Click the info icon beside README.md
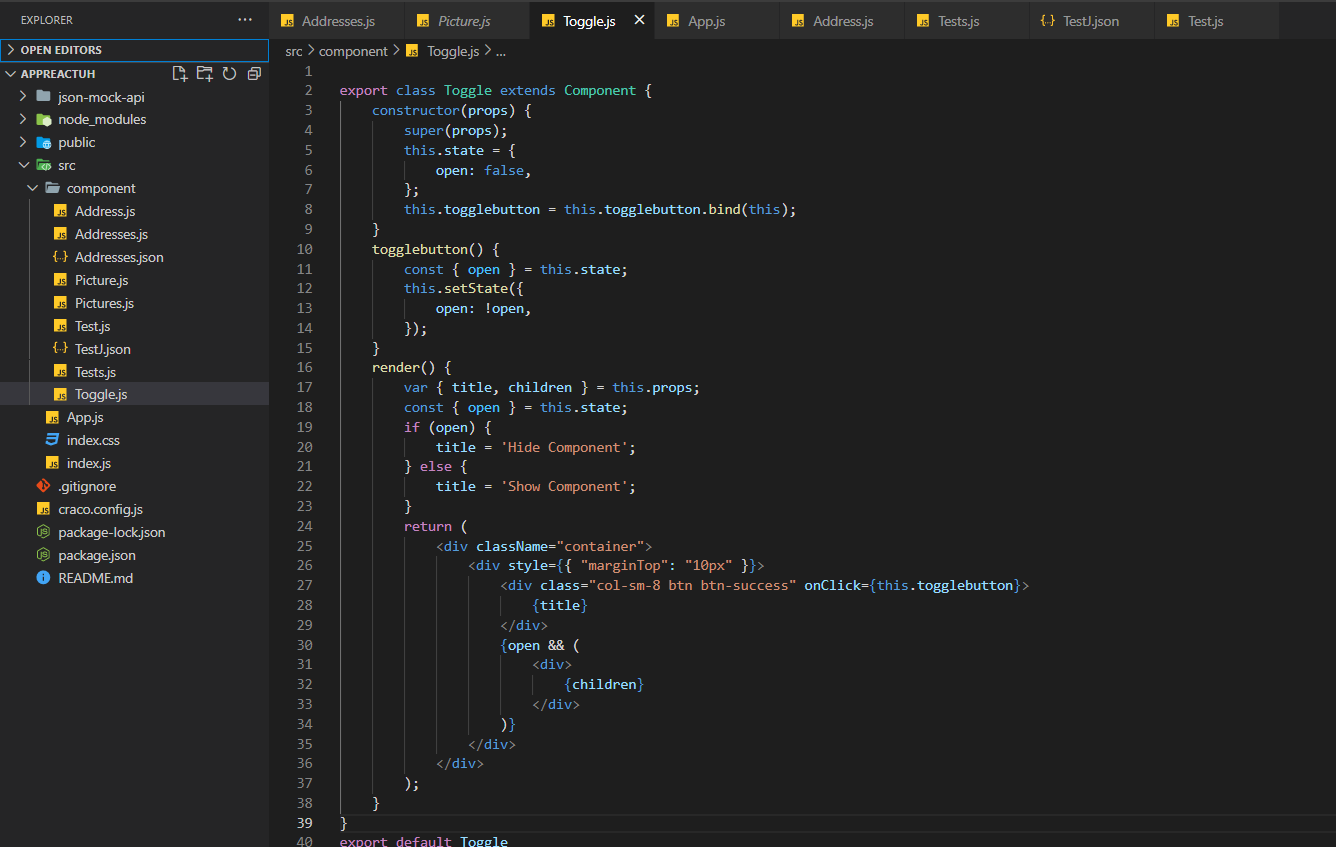This screenshot has height=847, width=1336. tap(43, 578)
